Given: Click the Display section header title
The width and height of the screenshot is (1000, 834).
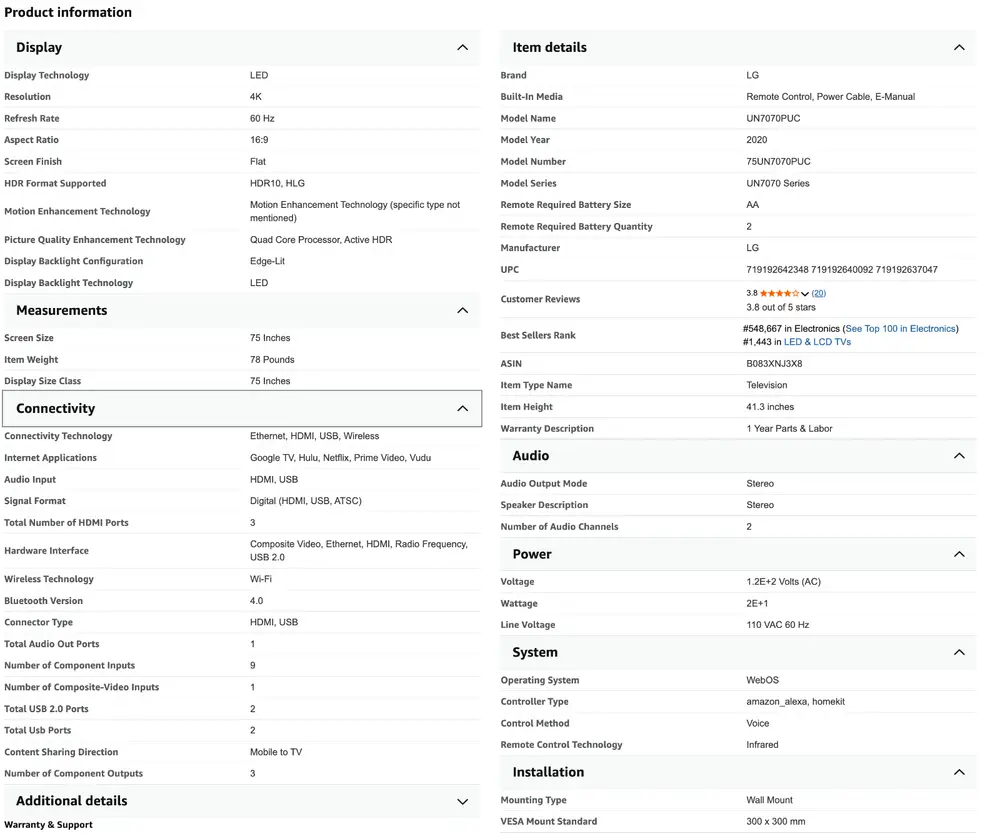Looking at the screenshot, I should click(x=39, y=48).
